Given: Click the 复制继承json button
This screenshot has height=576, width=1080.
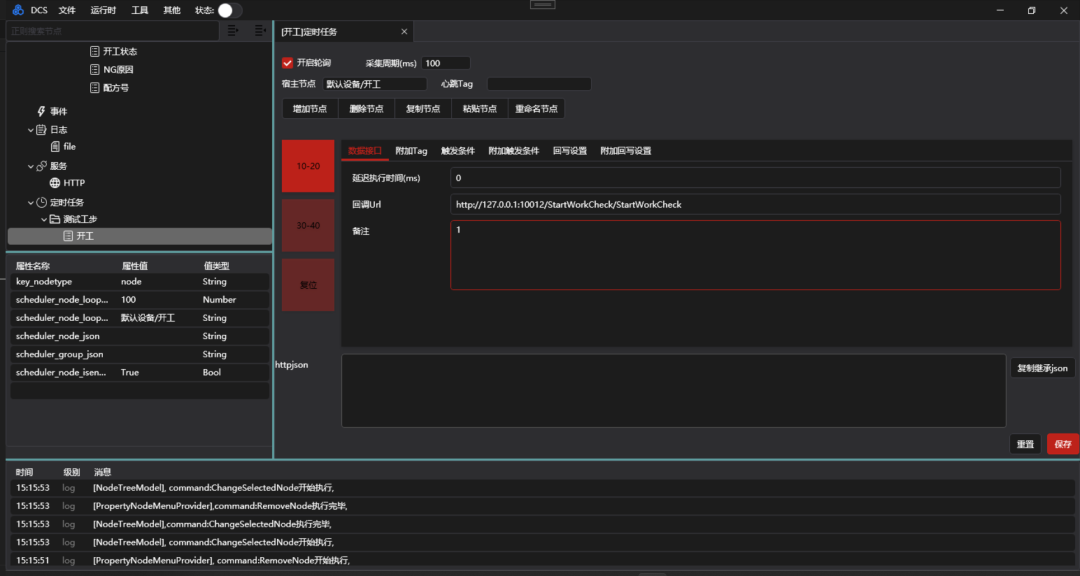Looking at the screenshot, I should (x=1043, y=368).
